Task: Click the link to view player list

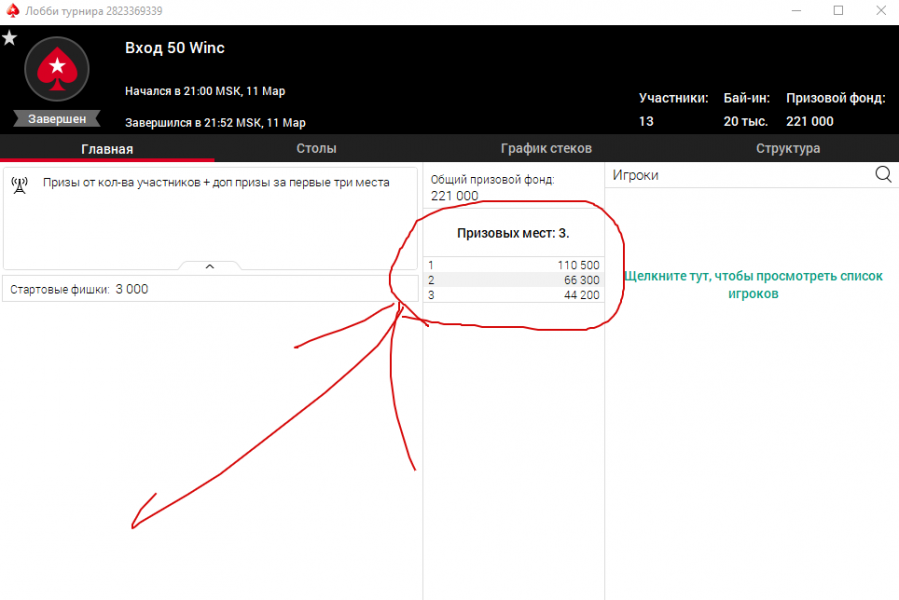Action: pyautogui.click(x=752, y=285)
